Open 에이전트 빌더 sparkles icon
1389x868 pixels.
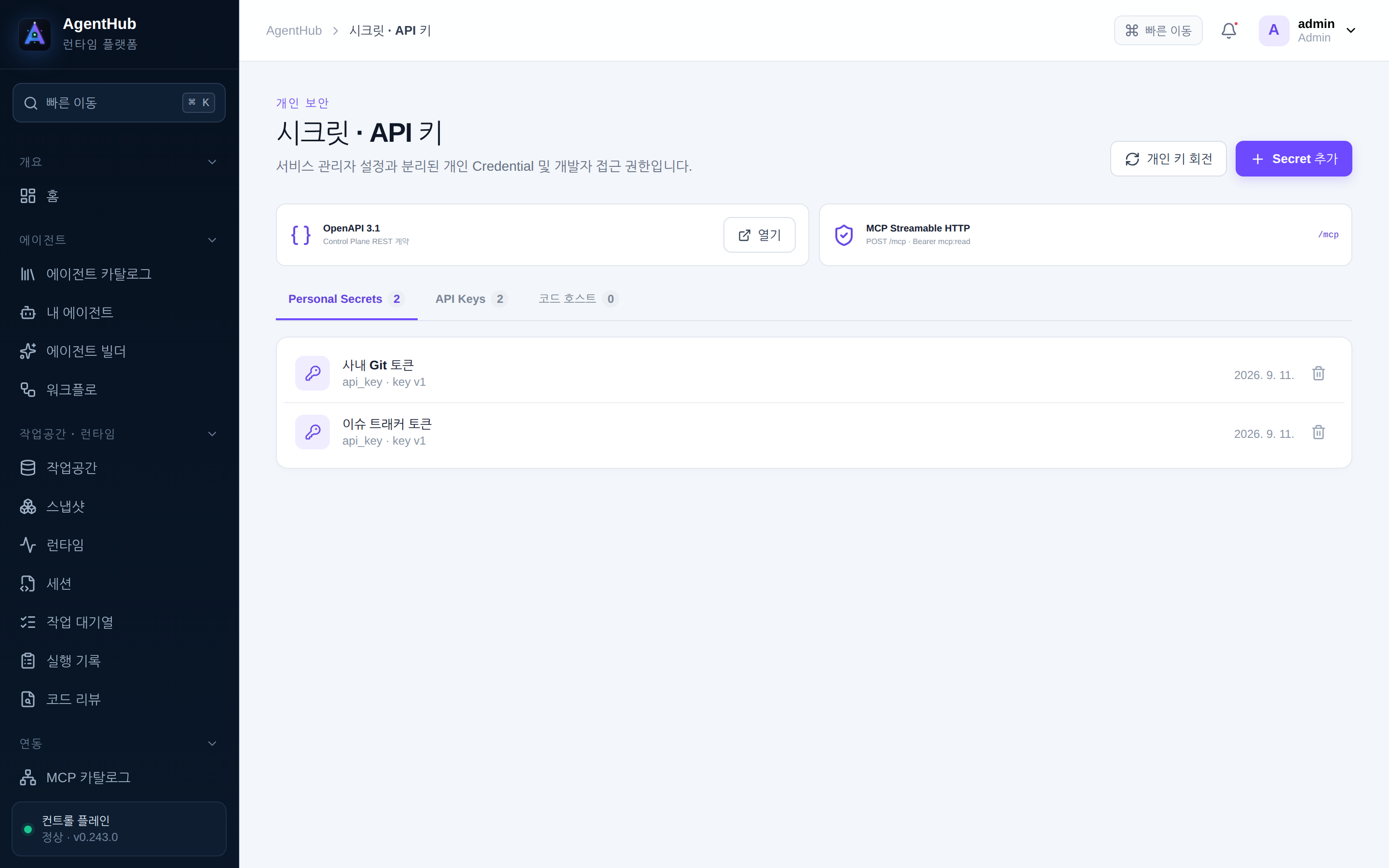[x=27, y=351]
